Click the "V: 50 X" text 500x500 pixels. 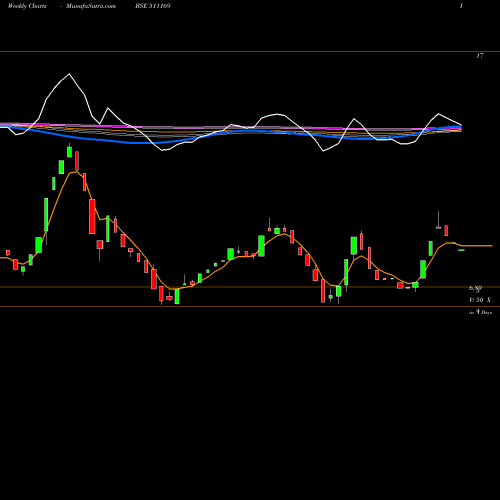pyautogui.click(x=480, y=300)
